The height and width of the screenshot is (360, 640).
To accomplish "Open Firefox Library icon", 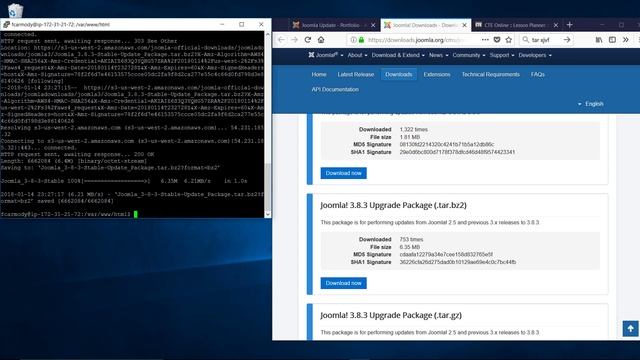I will click(599, 40).
